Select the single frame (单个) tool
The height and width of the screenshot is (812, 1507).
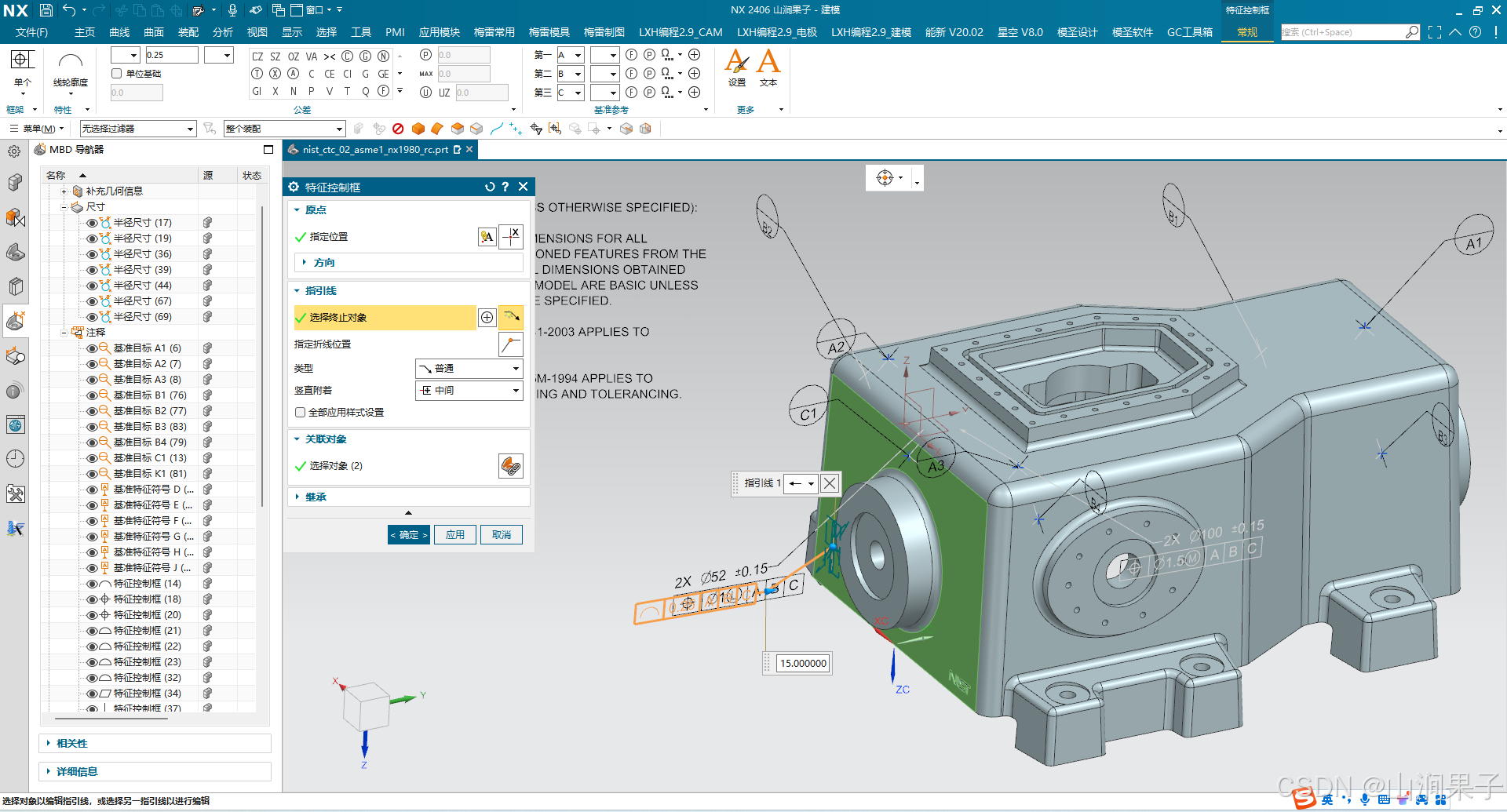22,68
